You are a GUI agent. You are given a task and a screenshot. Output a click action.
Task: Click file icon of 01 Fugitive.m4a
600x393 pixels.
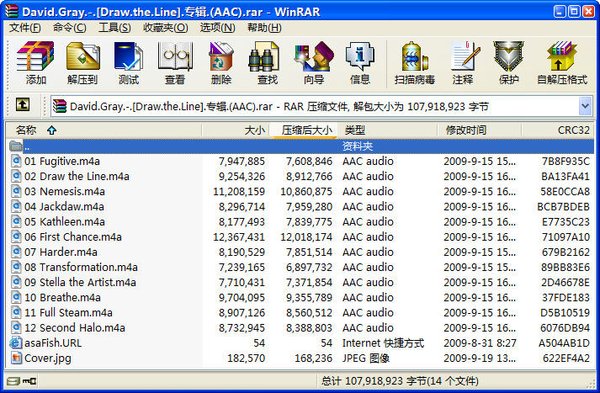point(16,161)
